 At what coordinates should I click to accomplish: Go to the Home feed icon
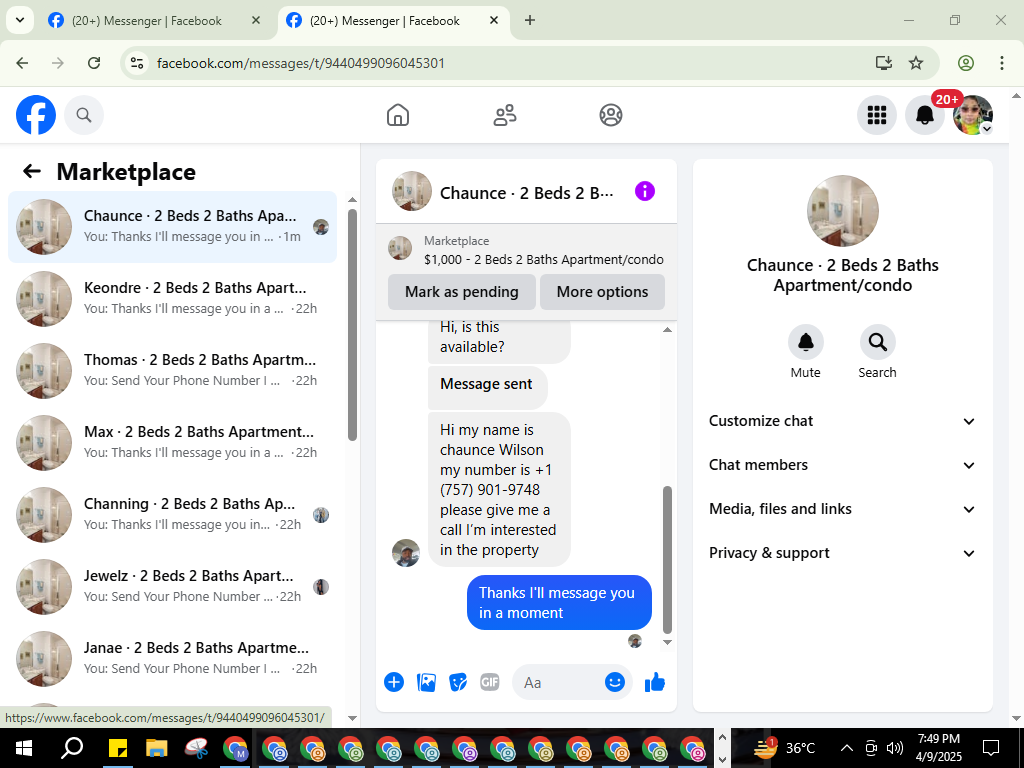[398, 115]
